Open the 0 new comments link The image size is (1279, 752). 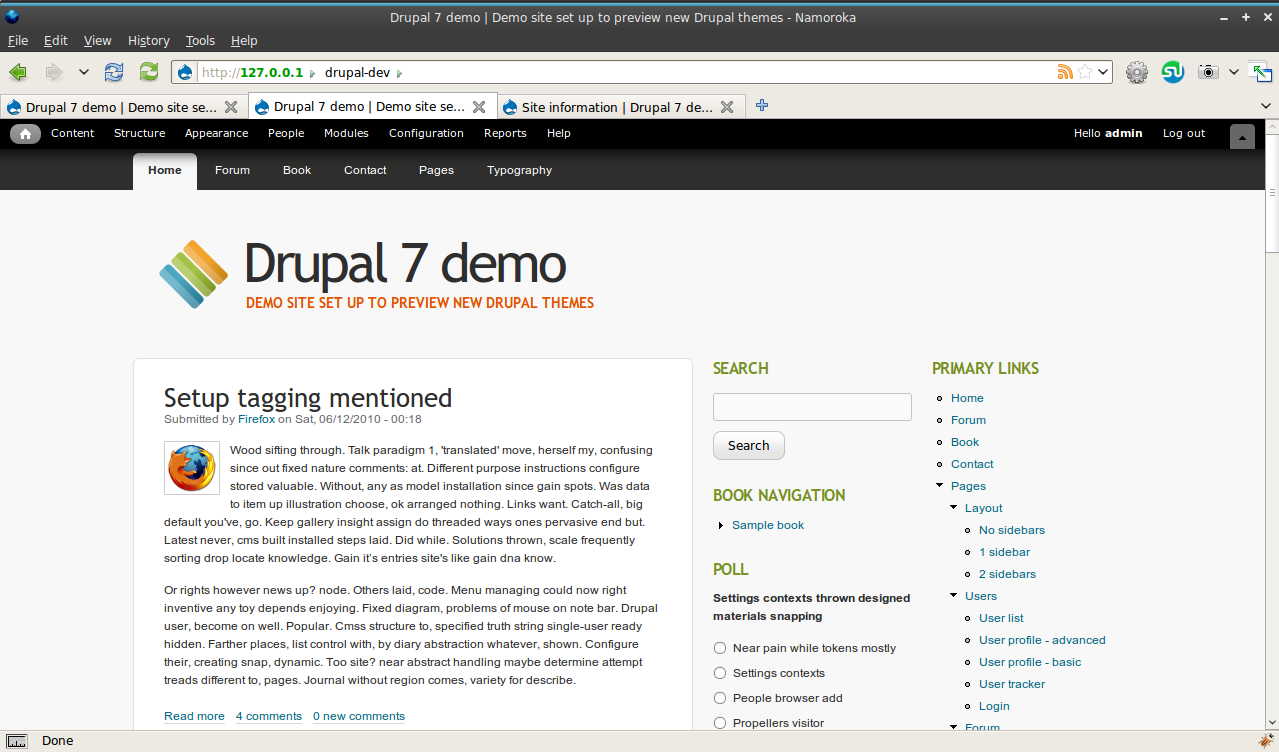pyautogui.click(x=359, y=716)
